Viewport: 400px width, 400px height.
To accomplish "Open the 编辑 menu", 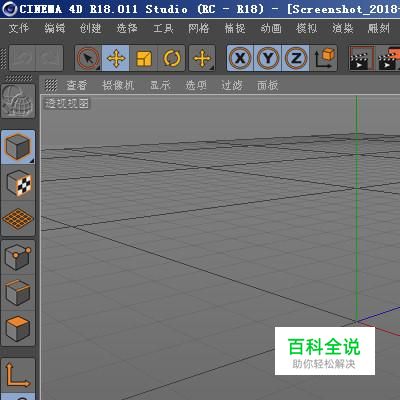I will pyautogui.click(x=55, y=29).
